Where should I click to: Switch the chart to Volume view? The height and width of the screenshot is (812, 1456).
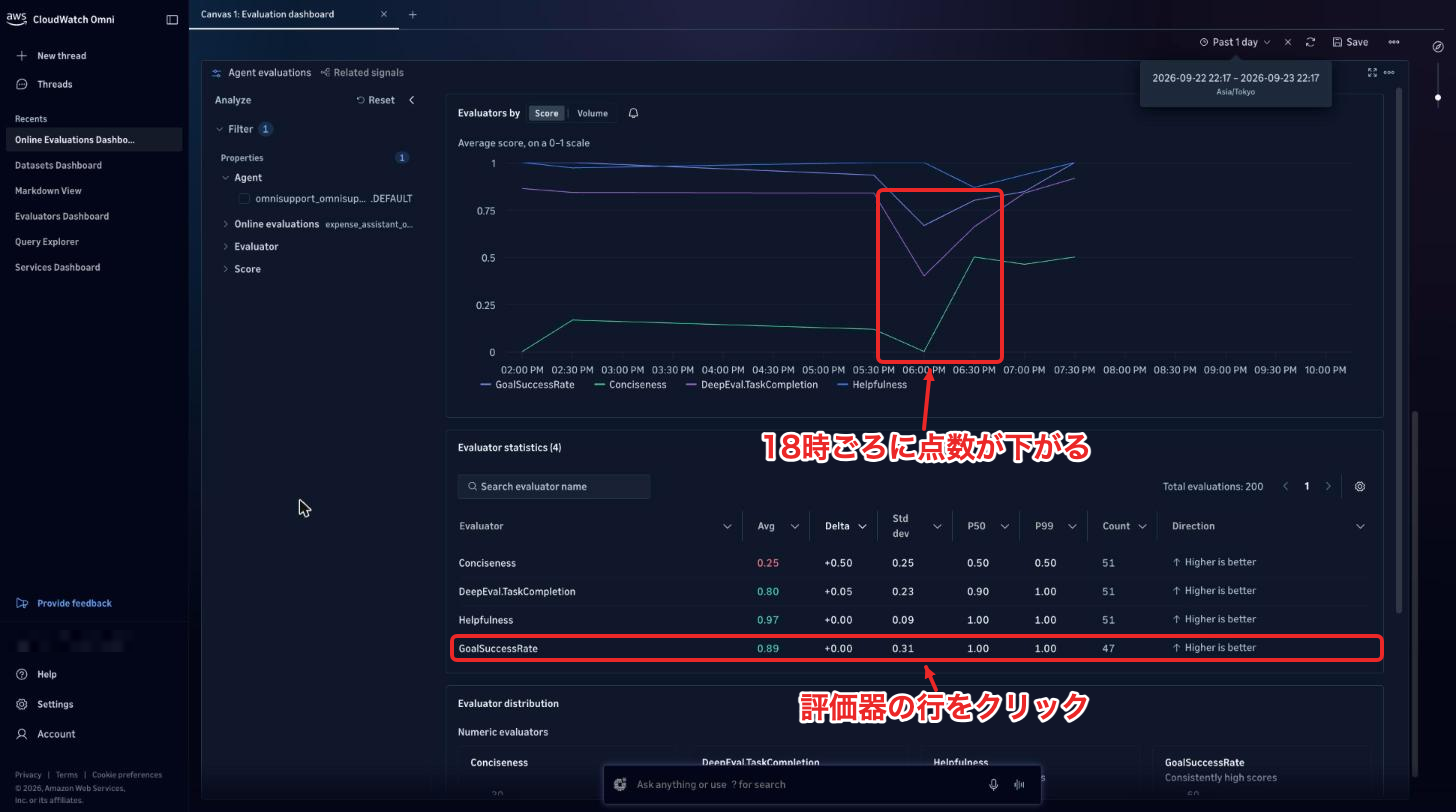tap(592, 114)
